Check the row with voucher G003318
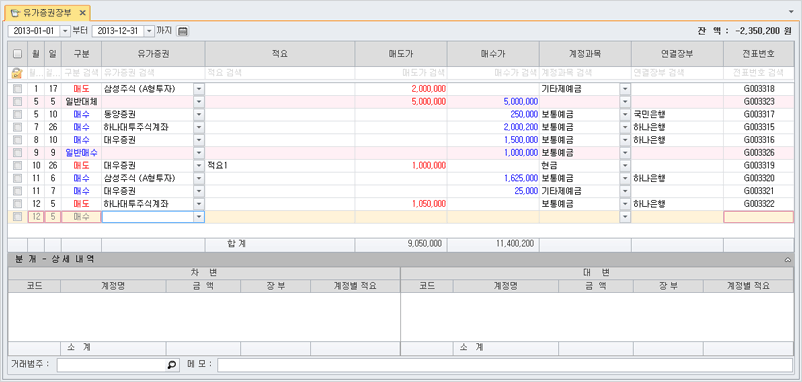The image size is (802, 382). tap(17, 89)
